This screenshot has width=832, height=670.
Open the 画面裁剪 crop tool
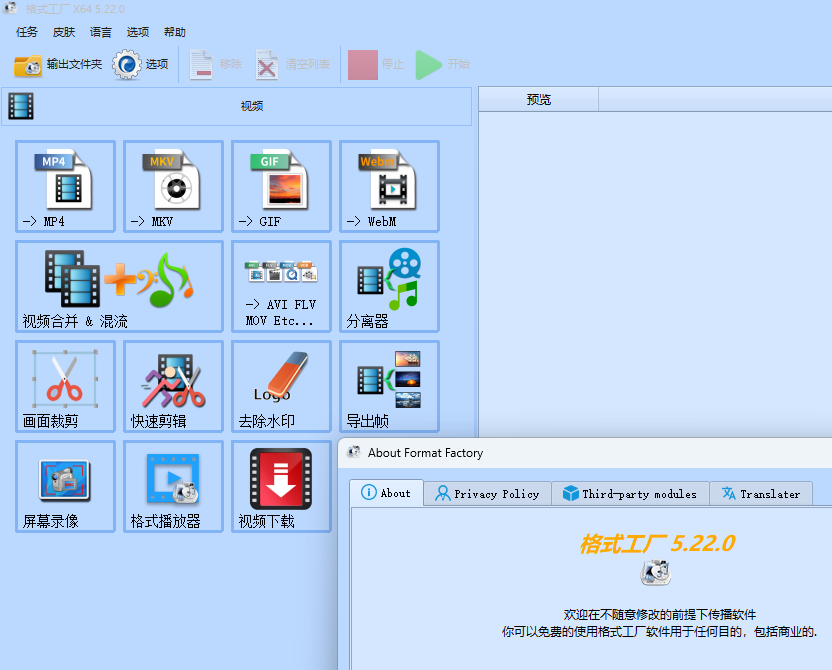65,386
